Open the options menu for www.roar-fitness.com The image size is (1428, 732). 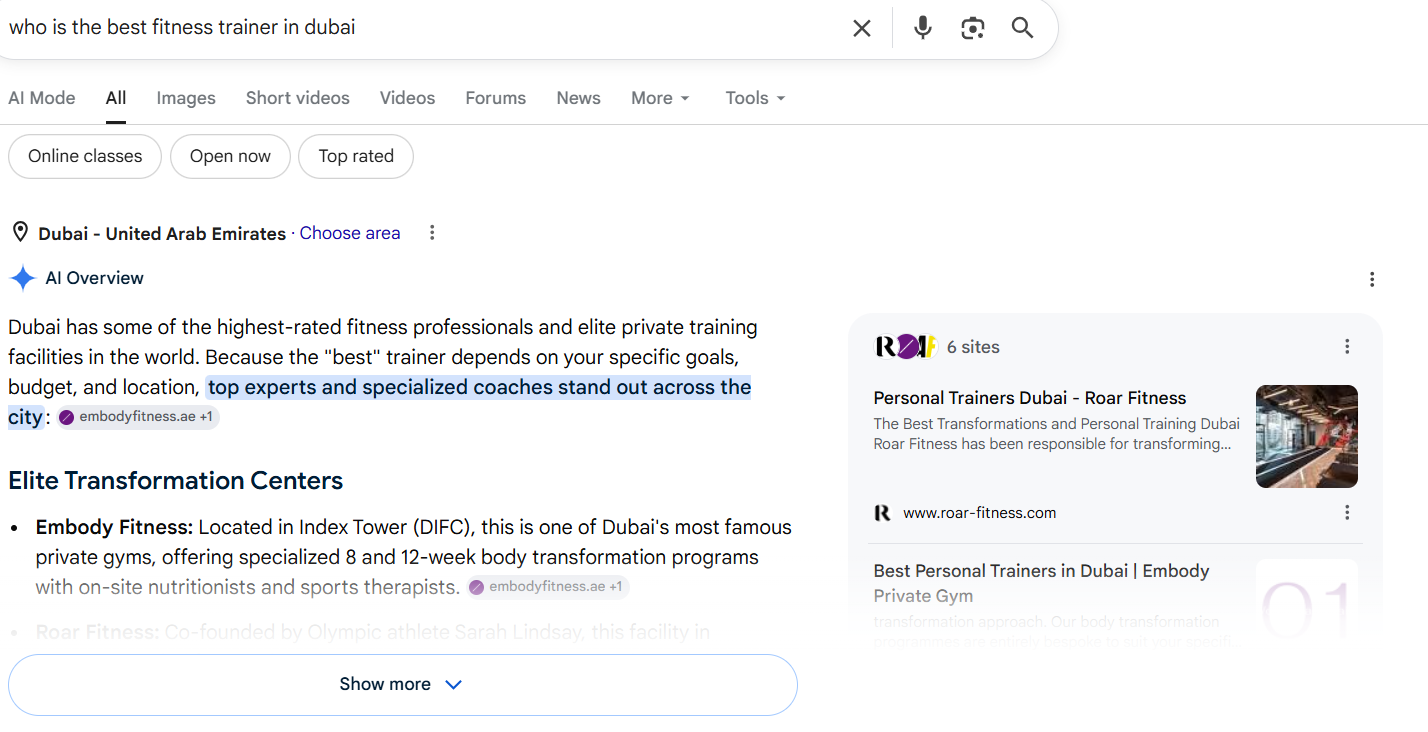[1347, 513]
